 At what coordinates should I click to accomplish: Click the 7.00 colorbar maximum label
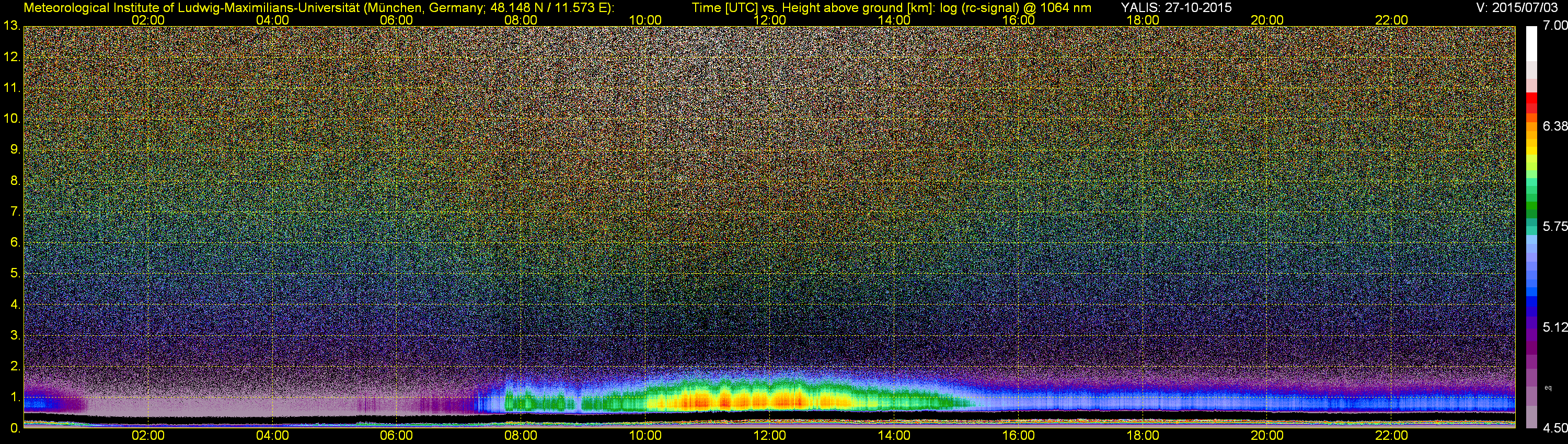1554,26
